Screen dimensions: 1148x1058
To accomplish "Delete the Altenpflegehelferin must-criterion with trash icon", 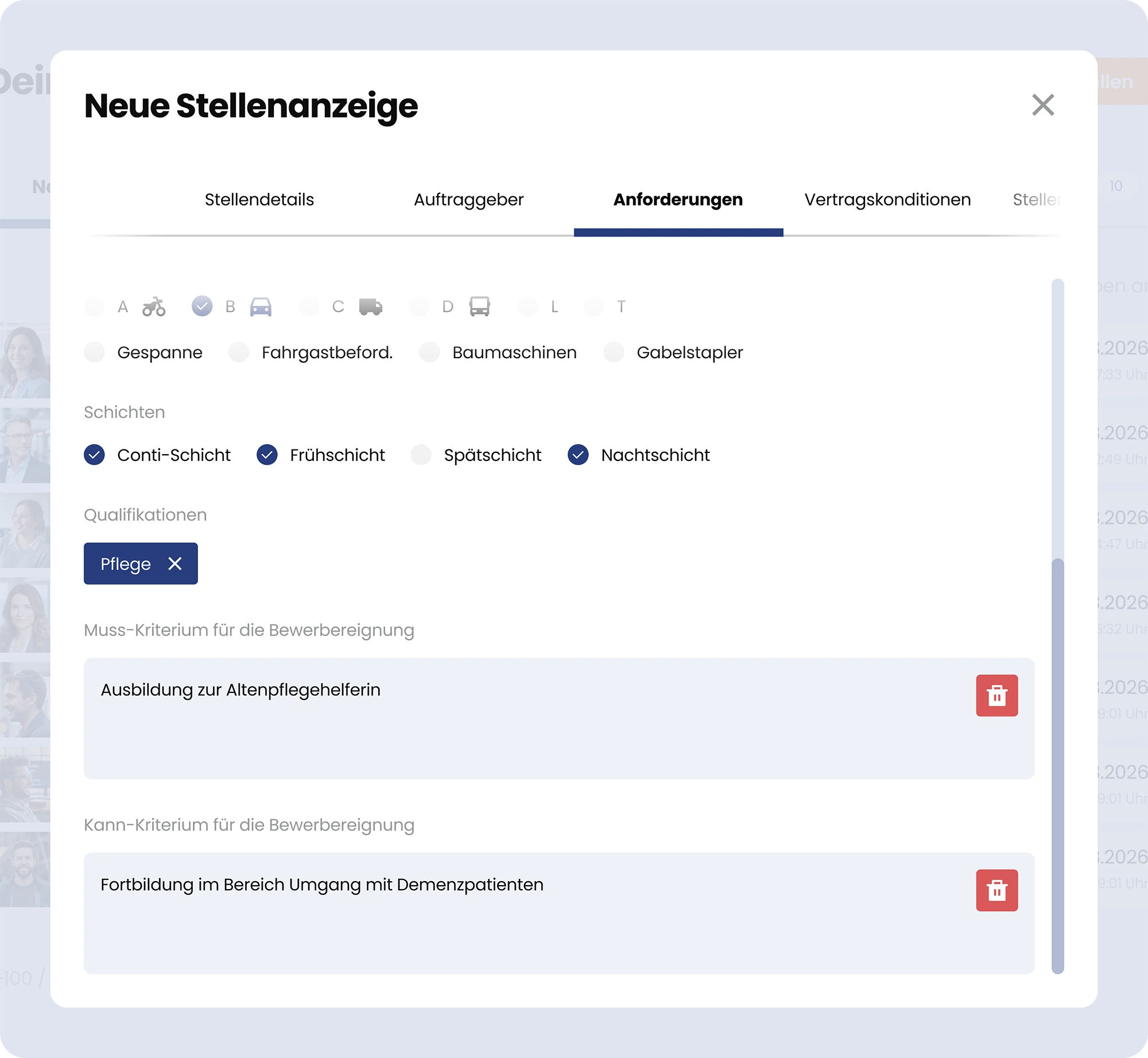I will (x=996, y=695).
